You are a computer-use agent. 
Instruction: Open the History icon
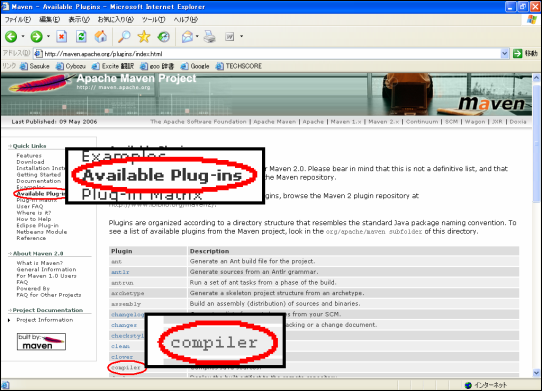[163, 36]
